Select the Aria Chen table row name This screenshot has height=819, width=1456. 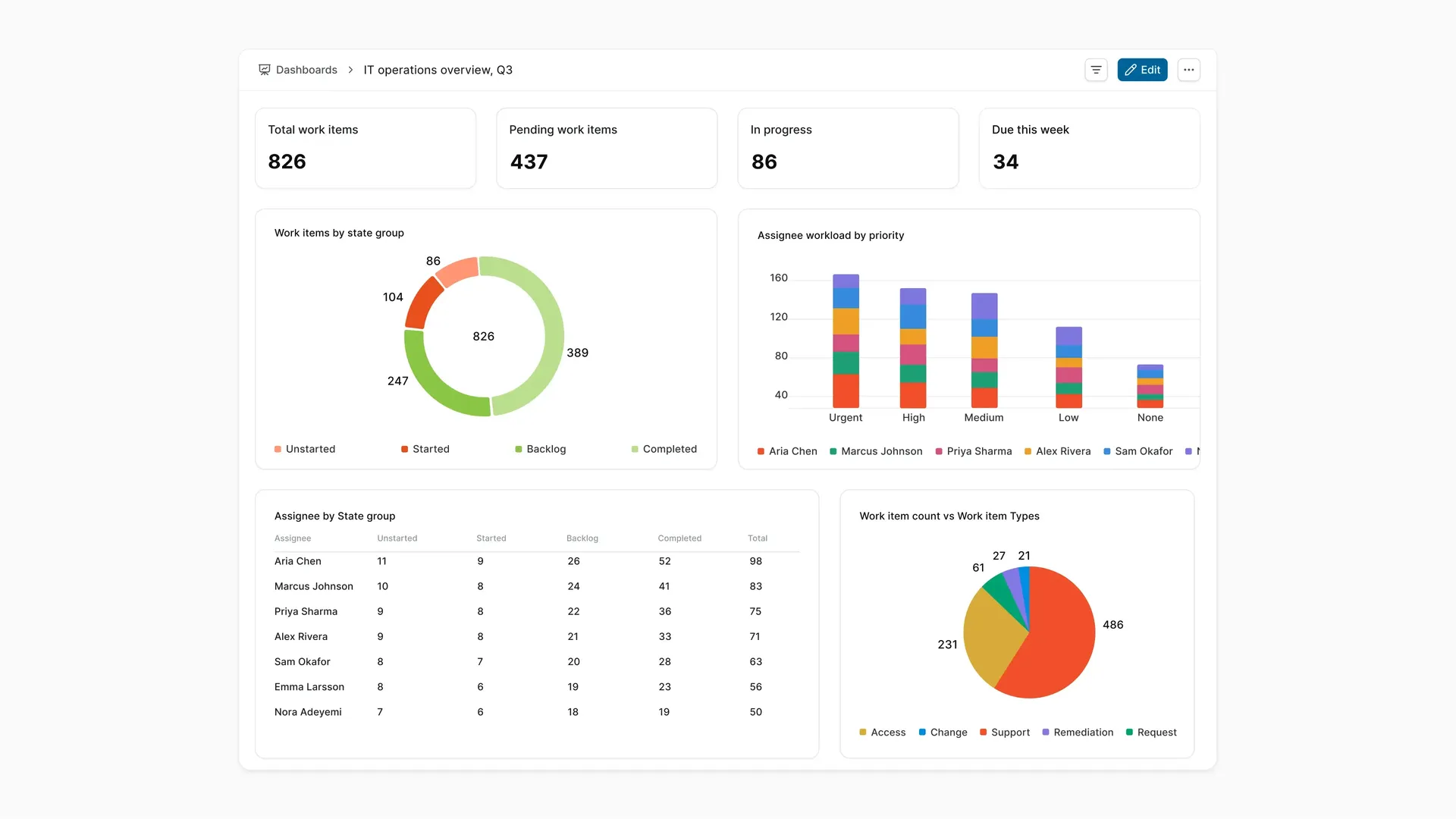click(x=298, y=561)
